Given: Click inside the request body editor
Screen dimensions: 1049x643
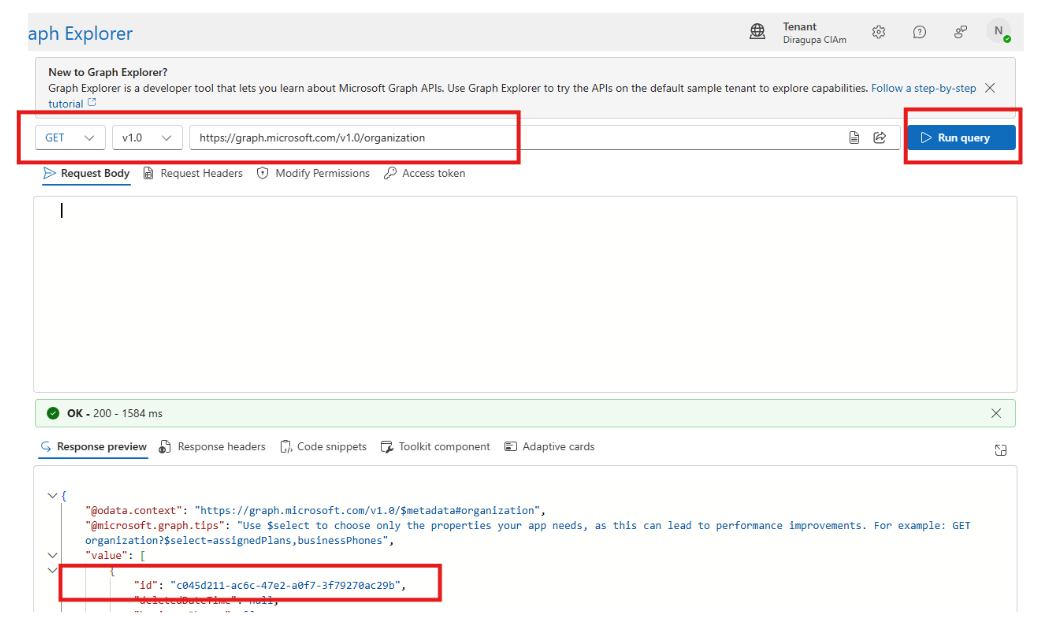Looking at the screenshot, I should point(525,294).
